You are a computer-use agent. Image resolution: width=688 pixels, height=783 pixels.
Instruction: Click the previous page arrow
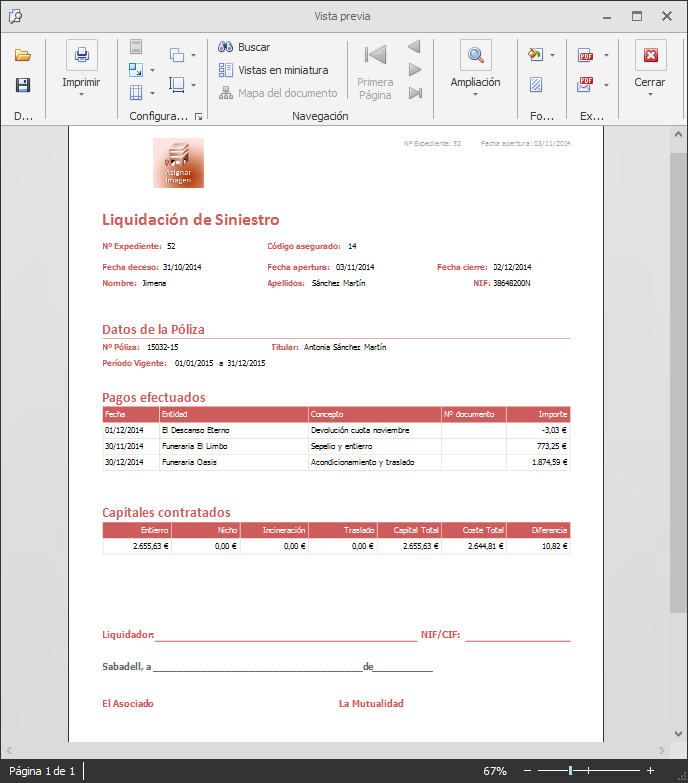(x=414, y=47)
